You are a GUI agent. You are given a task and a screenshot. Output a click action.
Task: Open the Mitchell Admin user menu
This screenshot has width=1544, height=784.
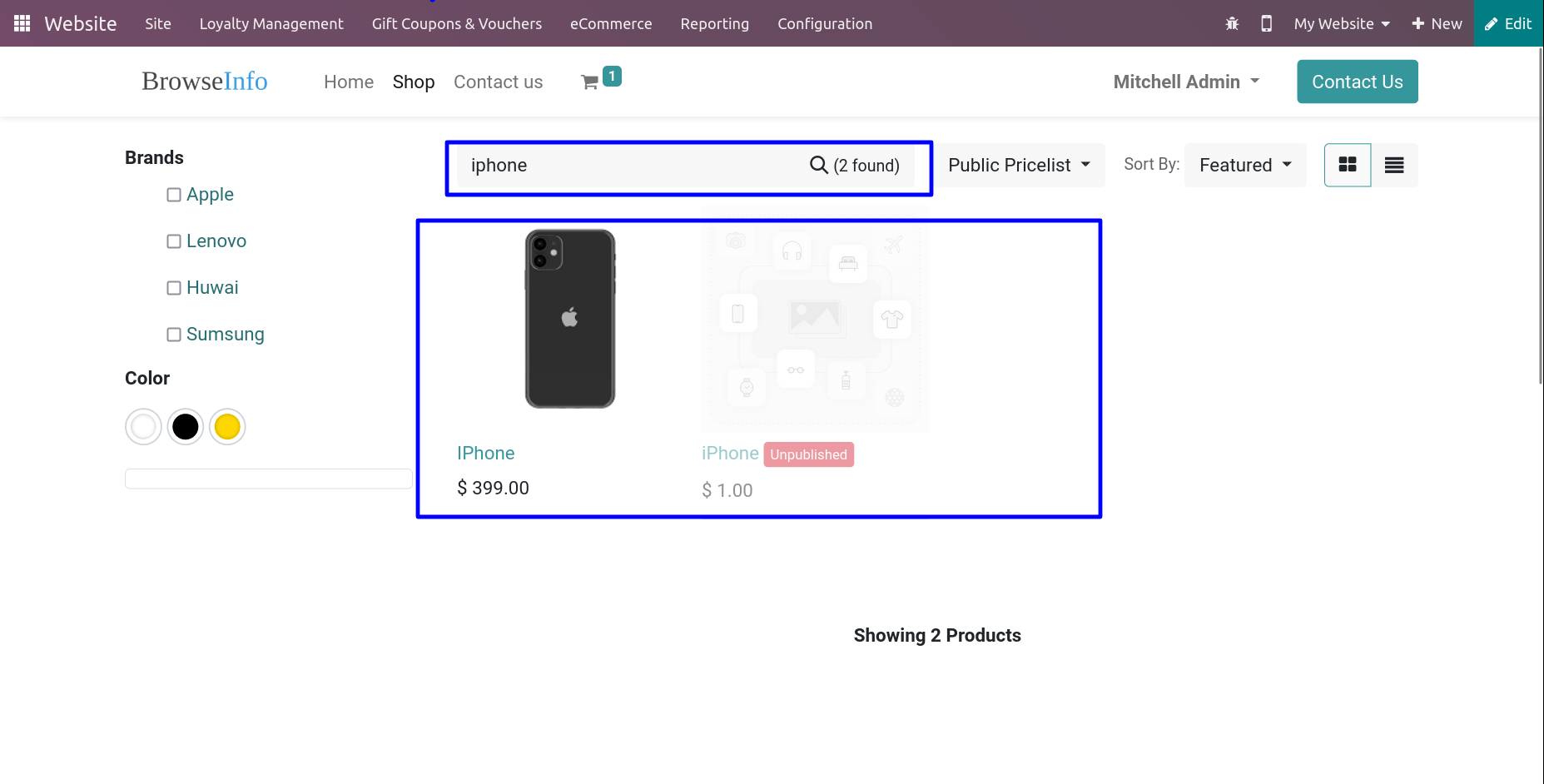[1186, 82]
